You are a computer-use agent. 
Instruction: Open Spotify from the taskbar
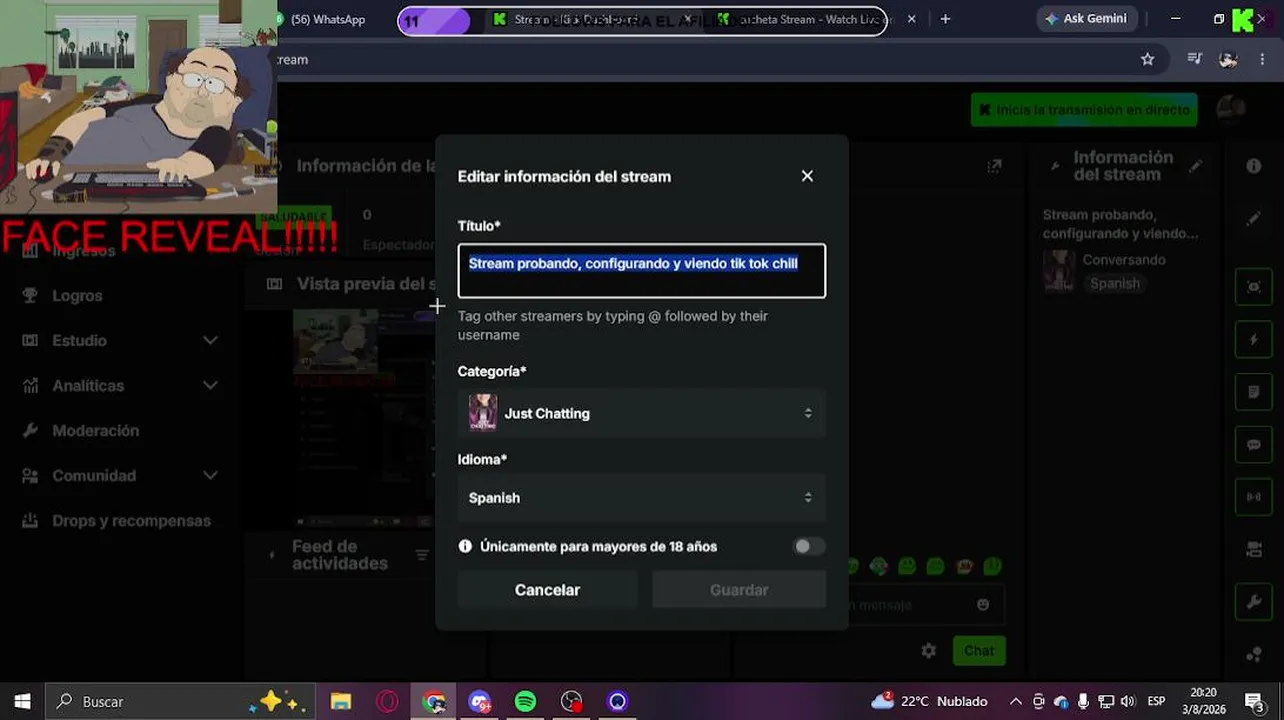pyautogui.click(x=525, y=702)
